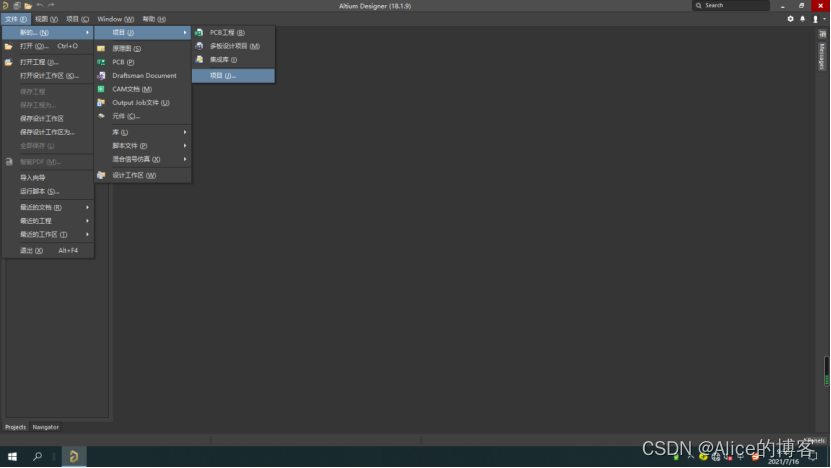Open the Messages side panel tab
Image resolution: width=831 pixels, height=468 pixels.
(822, 56)
